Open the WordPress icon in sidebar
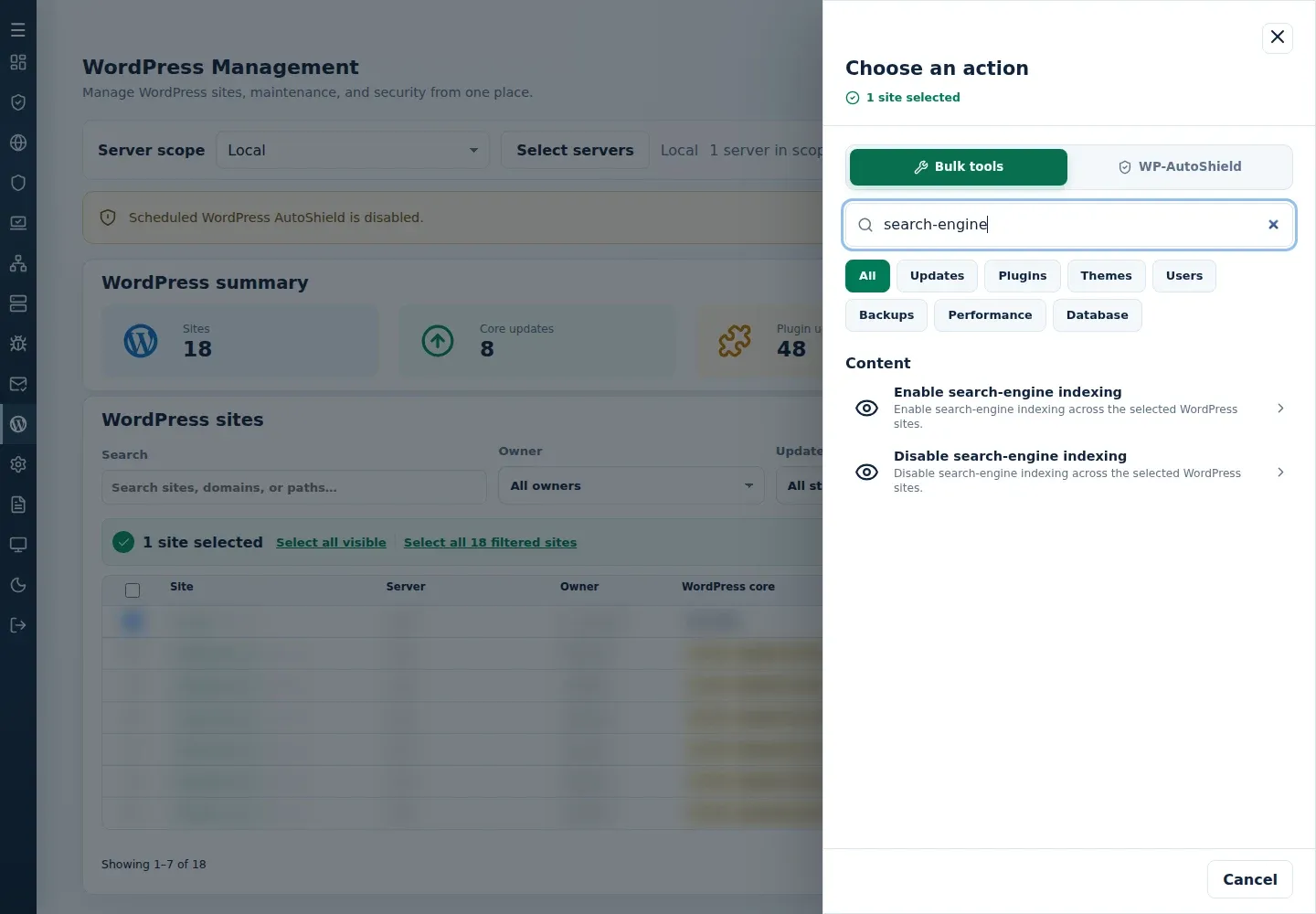 (18, 424)
